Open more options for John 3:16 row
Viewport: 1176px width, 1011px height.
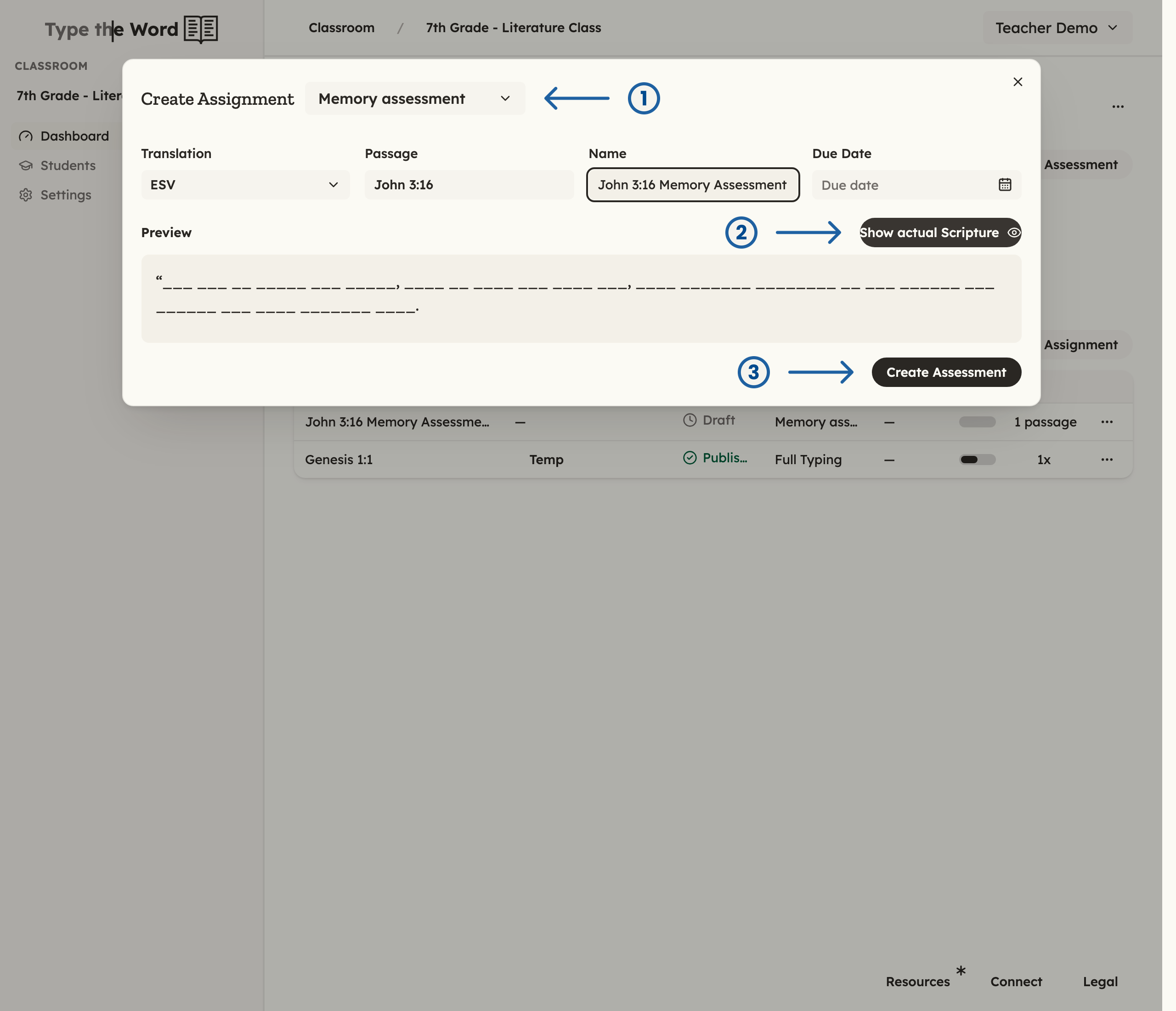pos(1107,422)
